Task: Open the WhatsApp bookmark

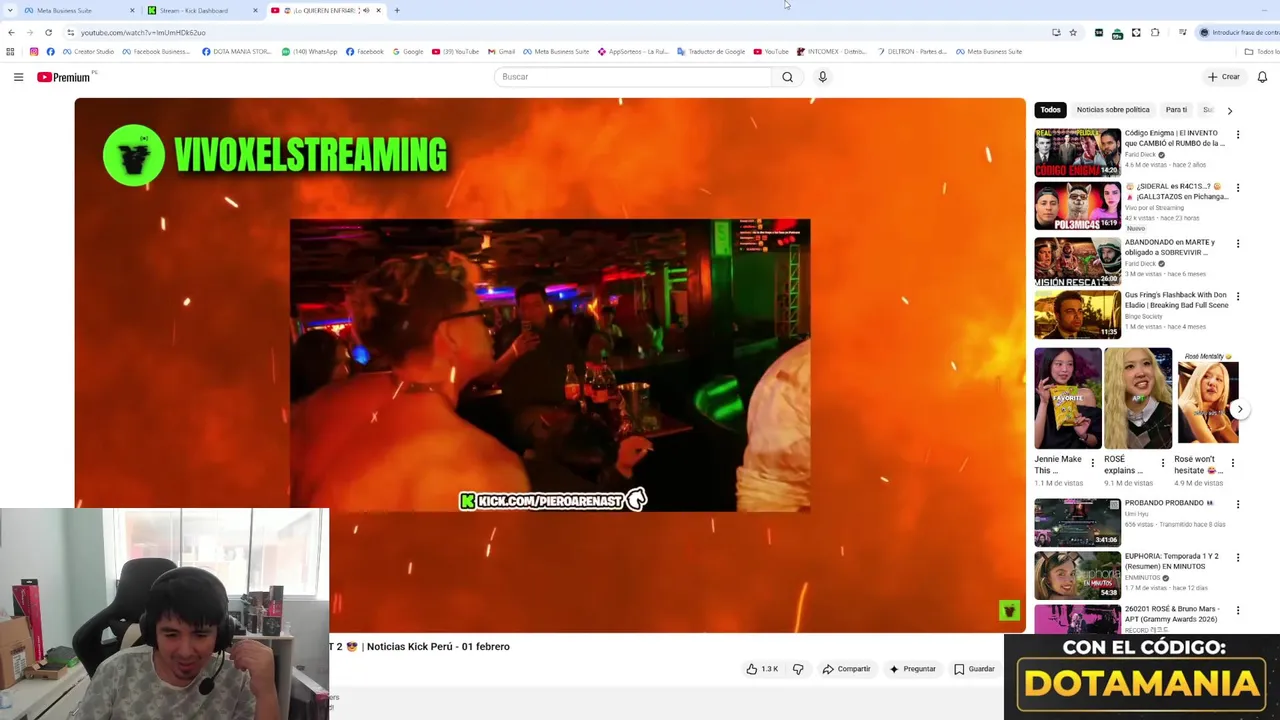Action: pos(309,51)
